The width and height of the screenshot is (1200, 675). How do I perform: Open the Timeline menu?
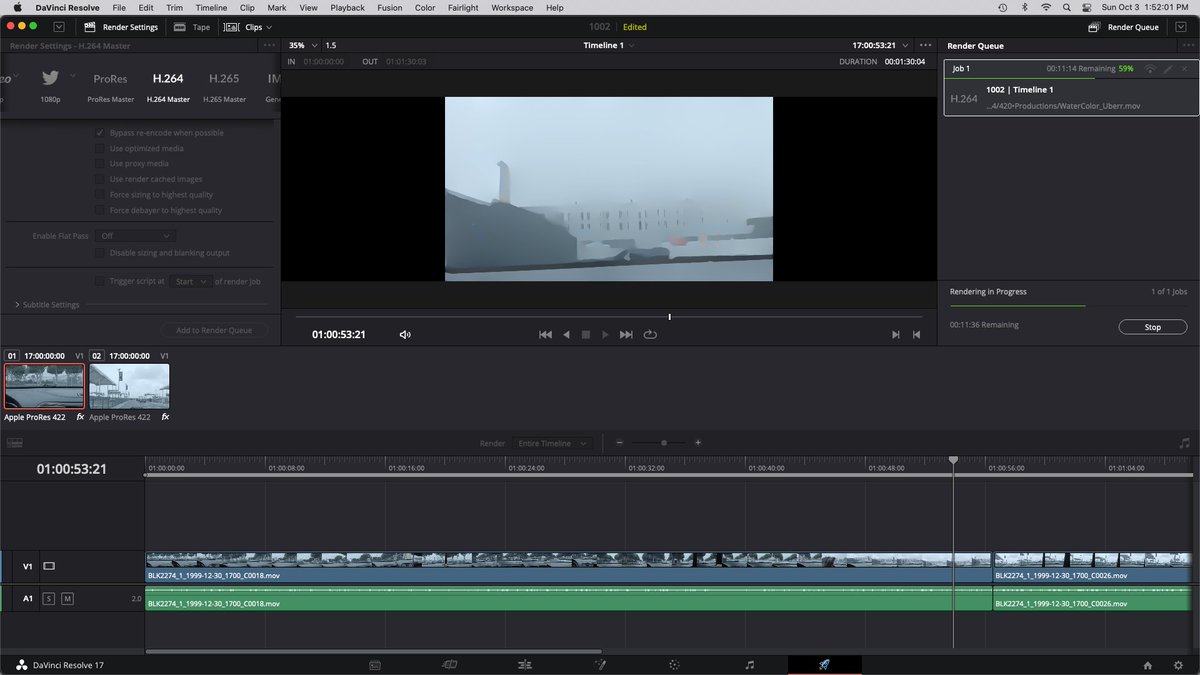click(211, 7)
